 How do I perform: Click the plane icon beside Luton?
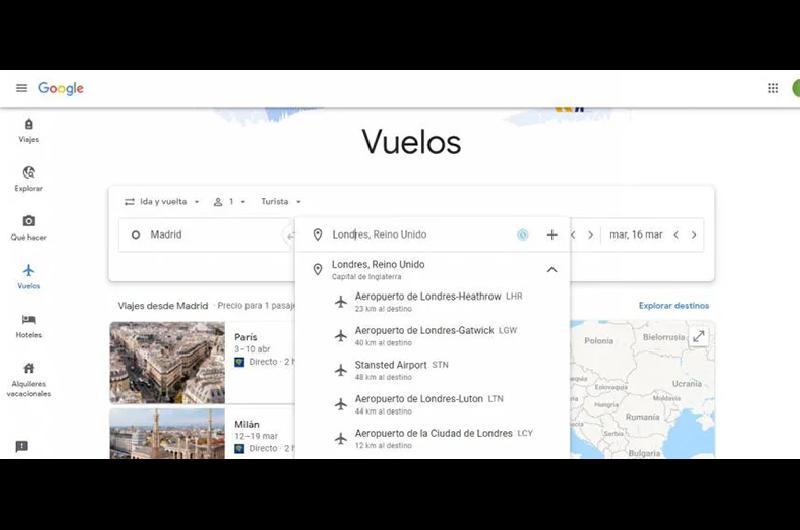point(341,404)
